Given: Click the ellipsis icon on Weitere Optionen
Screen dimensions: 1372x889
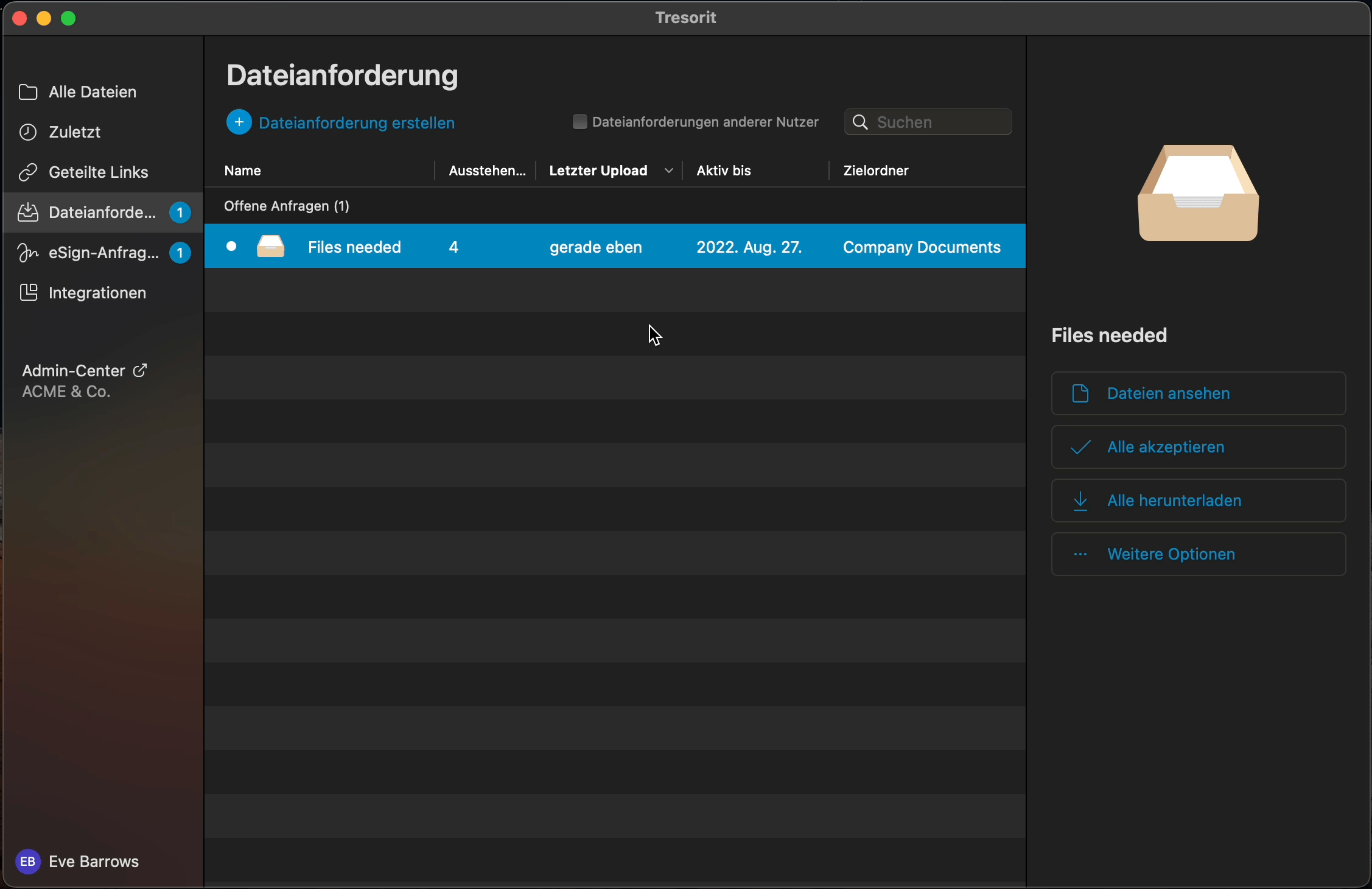Looking at the screenshot, I should (1080, 554).
